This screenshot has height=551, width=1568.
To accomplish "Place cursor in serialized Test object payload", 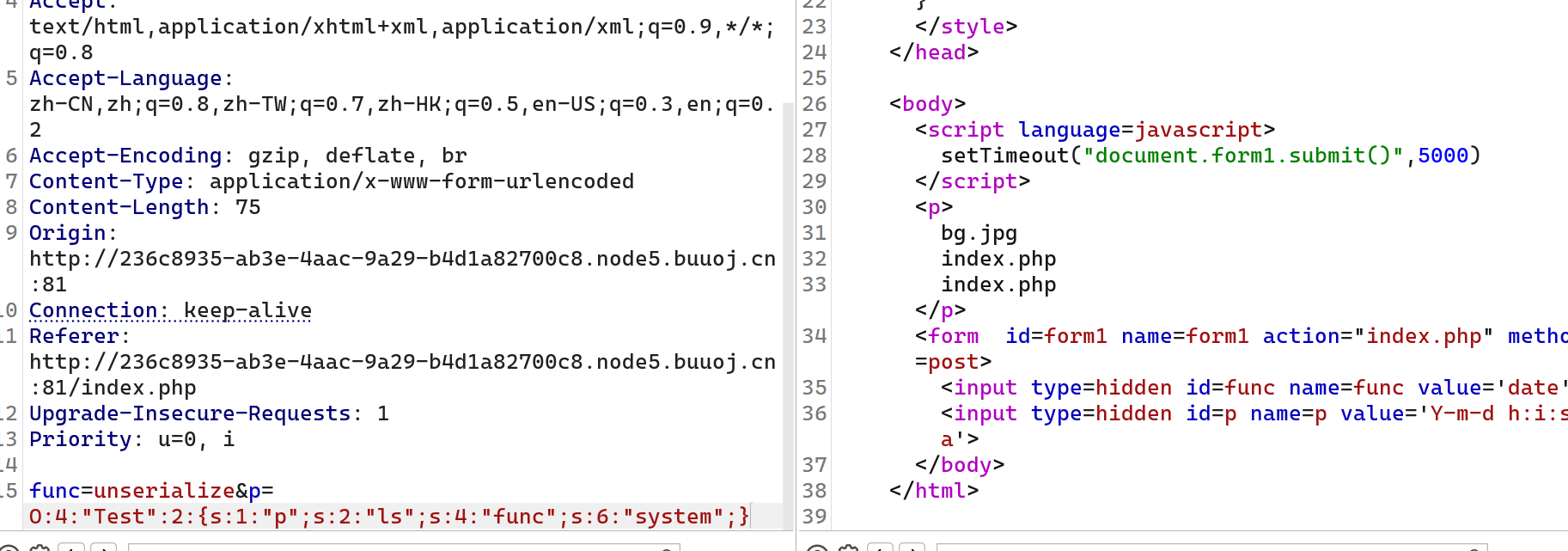I will click(x=389, y=517).
